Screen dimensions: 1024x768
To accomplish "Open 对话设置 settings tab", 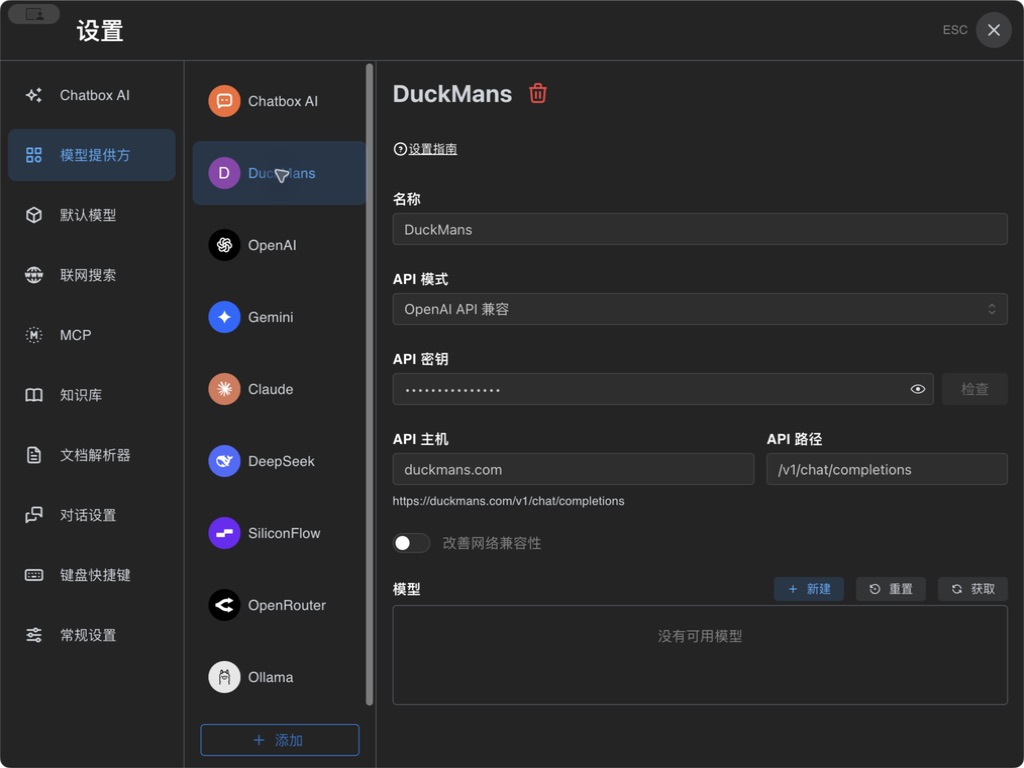I will (91, 515).
